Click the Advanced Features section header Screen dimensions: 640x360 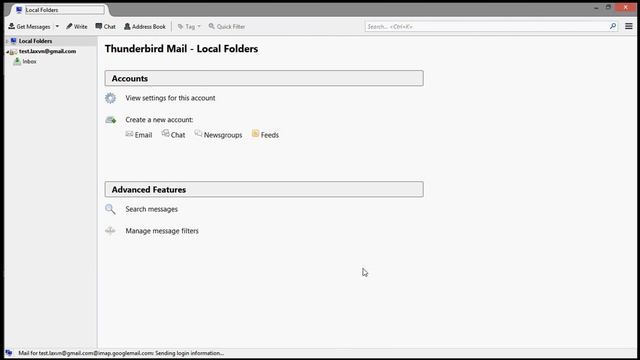click(264, 189)
